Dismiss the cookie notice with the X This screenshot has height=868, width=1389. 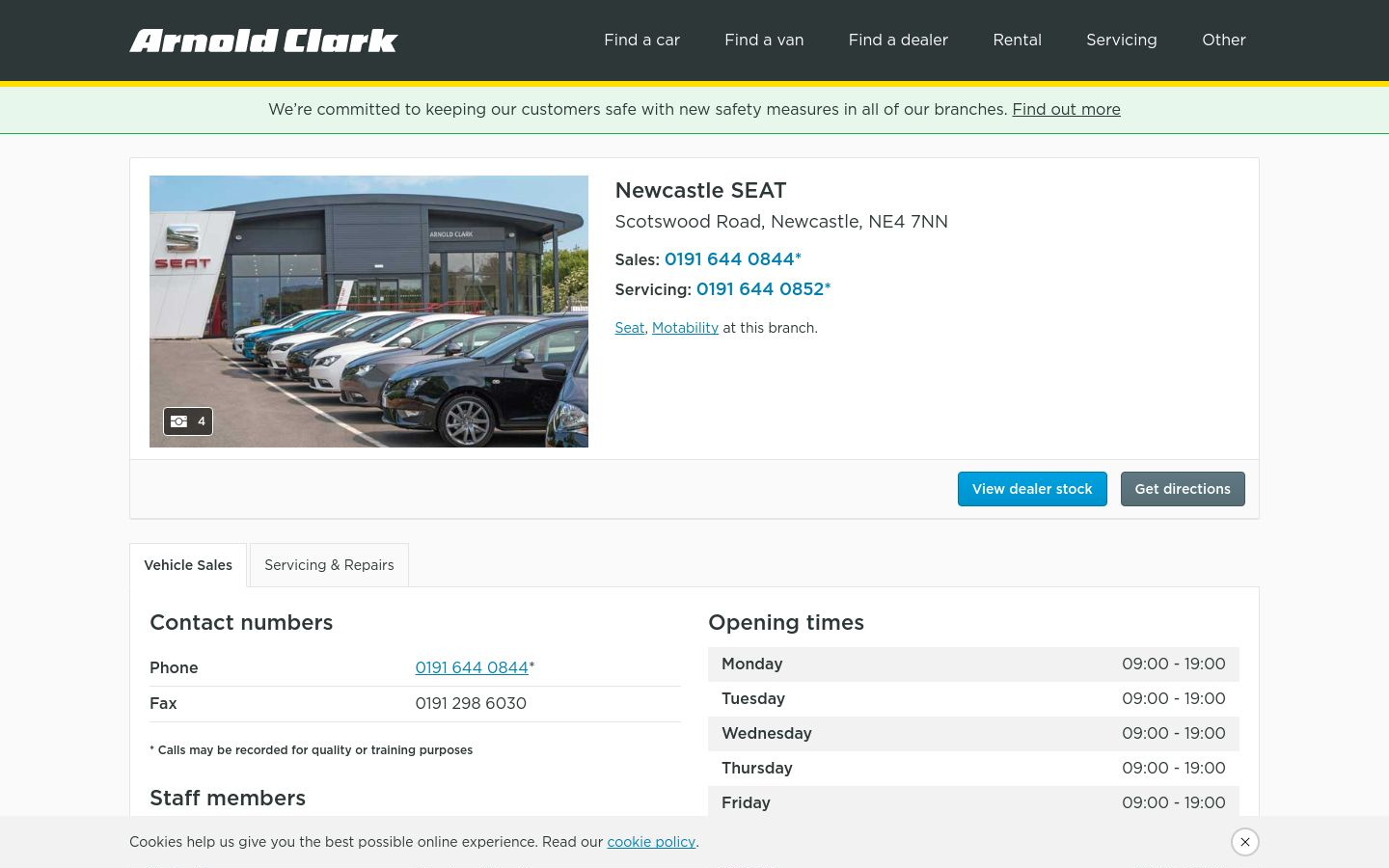[x=1245, y=842]
